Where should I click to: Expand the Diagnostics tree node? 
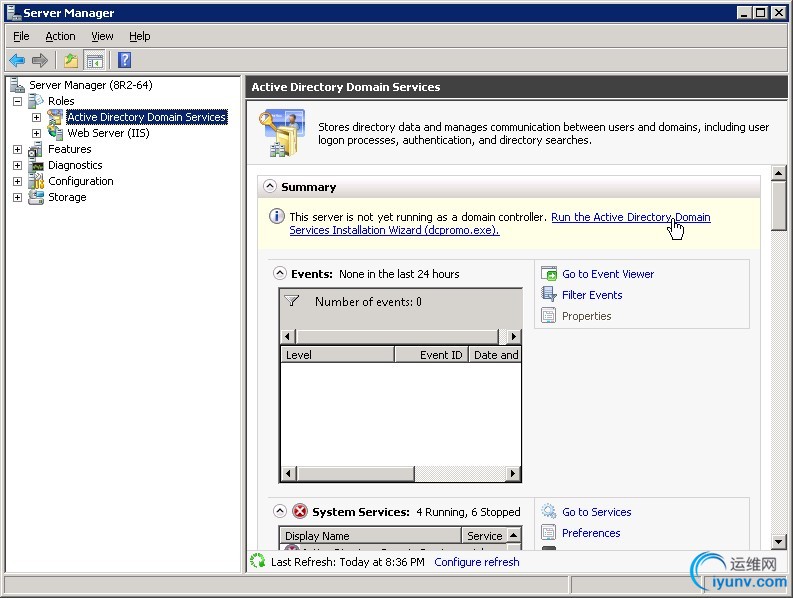click(x=17, y=165)
